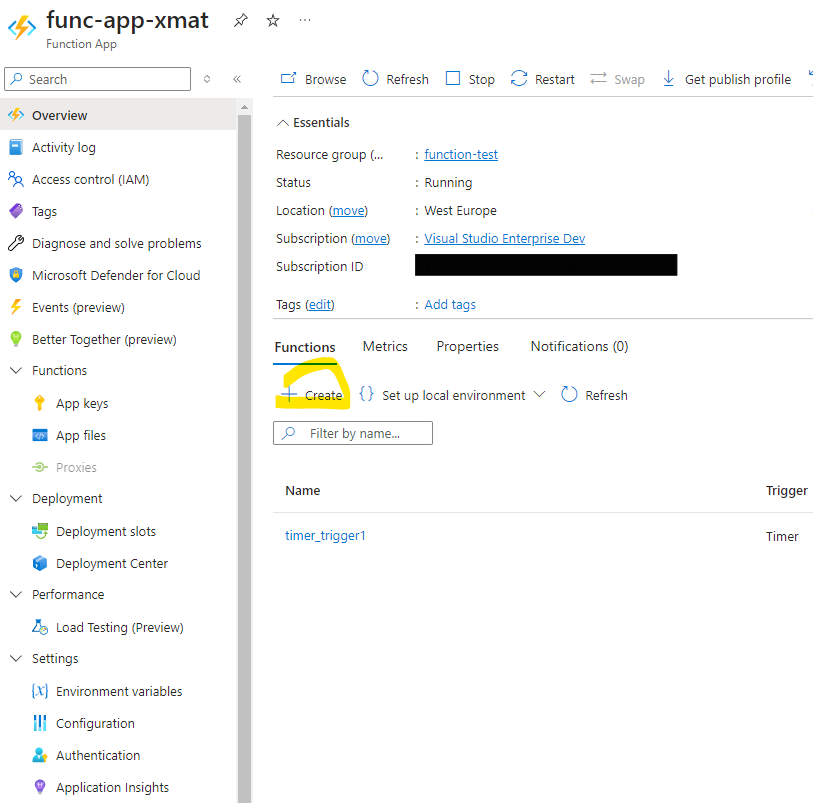Click move link next to Location
Image resolution: width=813 pixels, height=803 pixels.
point(348,210)
